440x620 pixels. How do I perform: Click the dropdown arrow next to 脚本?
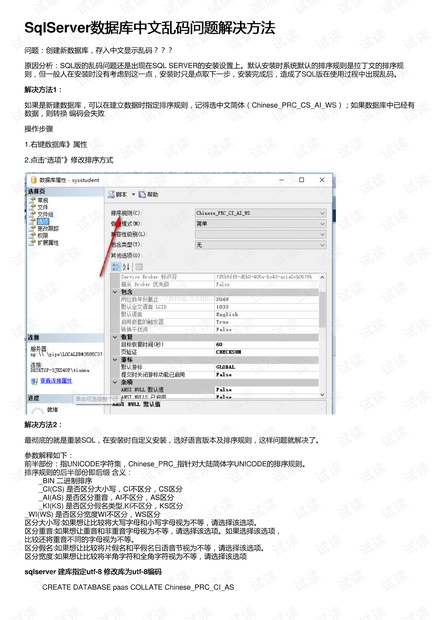tap(133, 194)
